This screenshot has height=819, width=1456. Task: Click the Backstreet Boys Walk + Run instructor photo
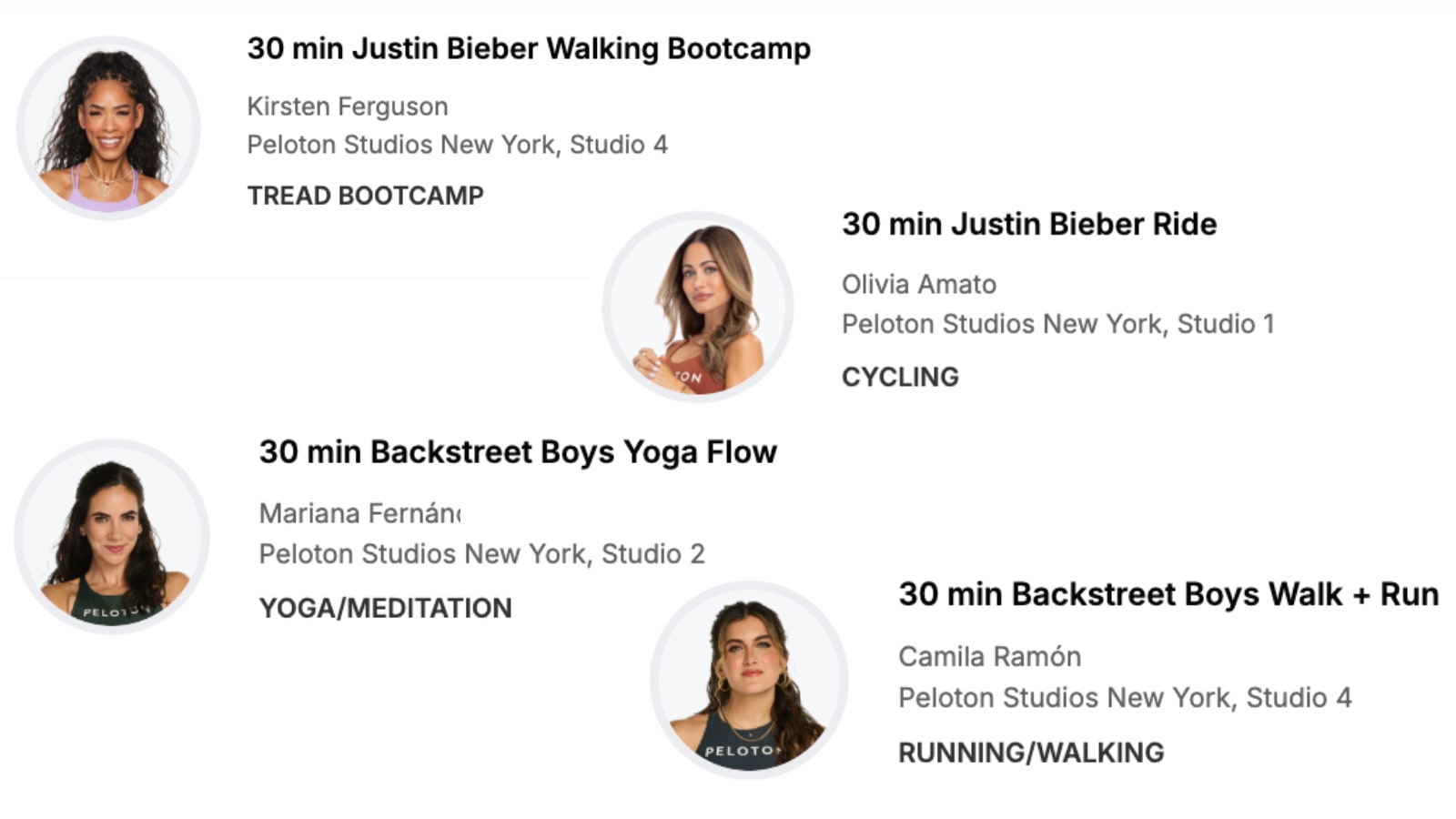point(749,681)
